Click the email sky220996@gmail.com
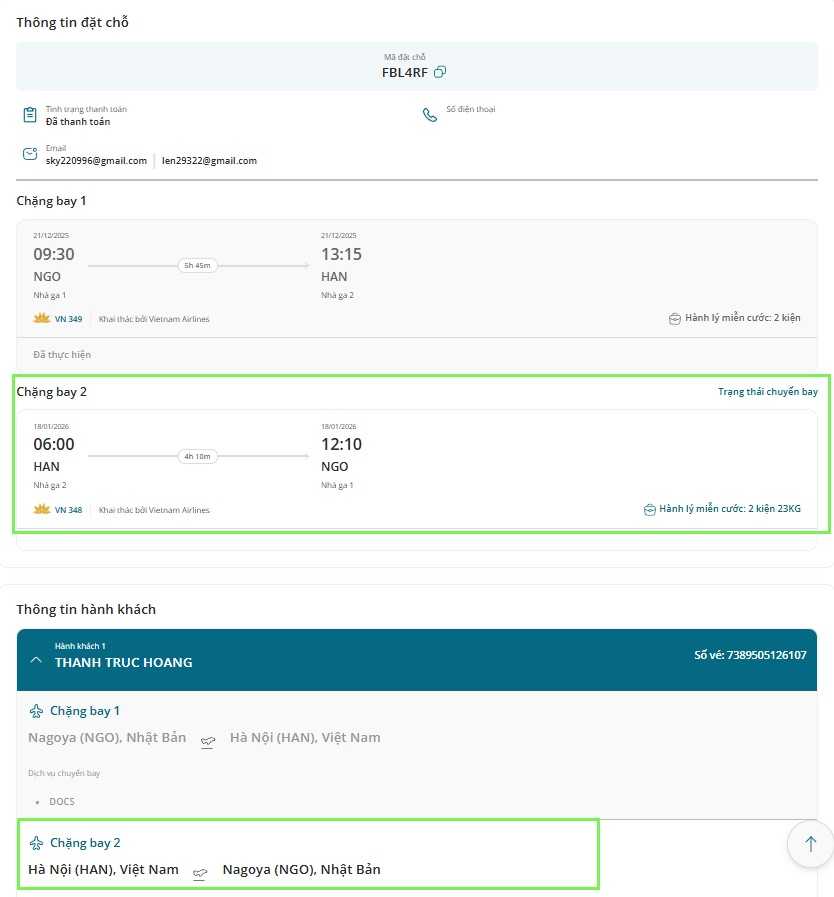834x897 pixels. coord(96,161)
